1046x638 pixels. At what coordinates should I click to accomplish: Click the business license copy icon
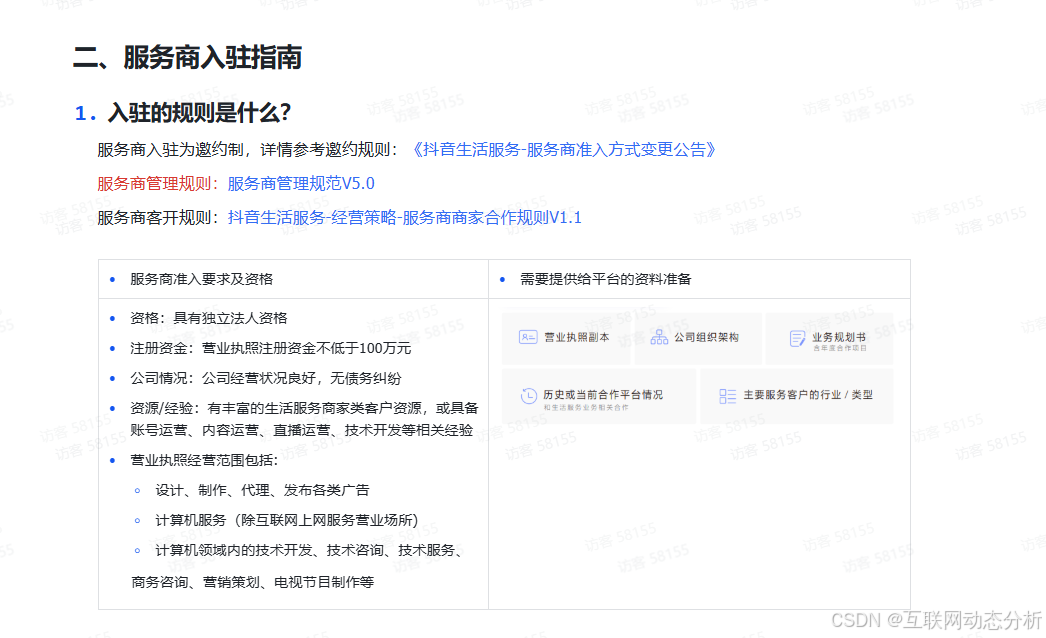click(x=528, y=337)
